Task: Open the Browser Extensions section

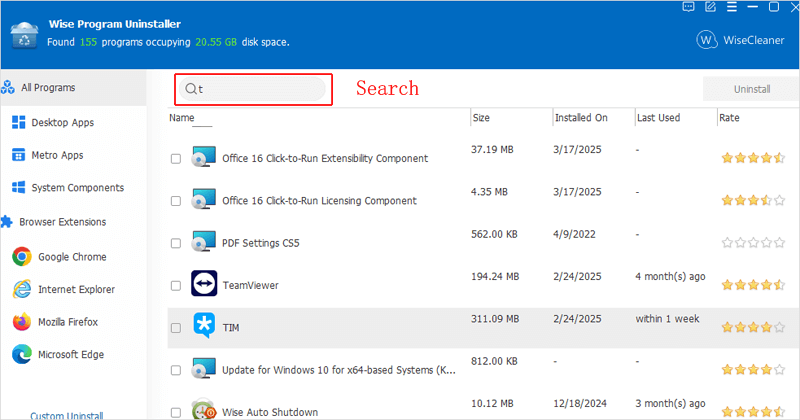Action: [x=63, y=222]
